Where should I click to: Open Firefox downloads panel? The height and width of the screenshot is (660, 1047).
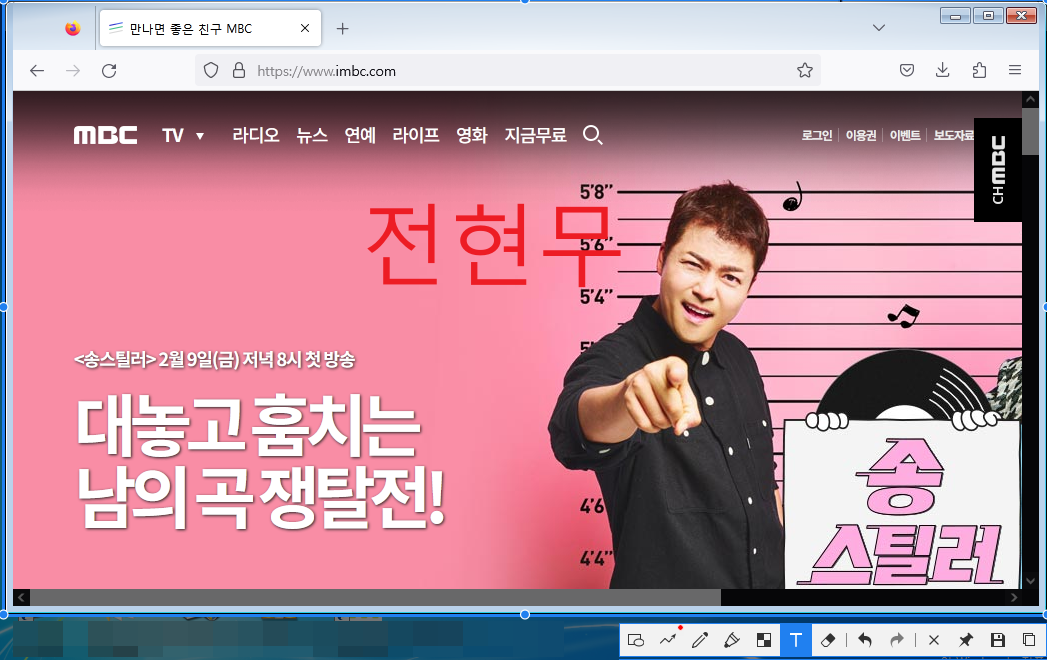coord(942,70)
